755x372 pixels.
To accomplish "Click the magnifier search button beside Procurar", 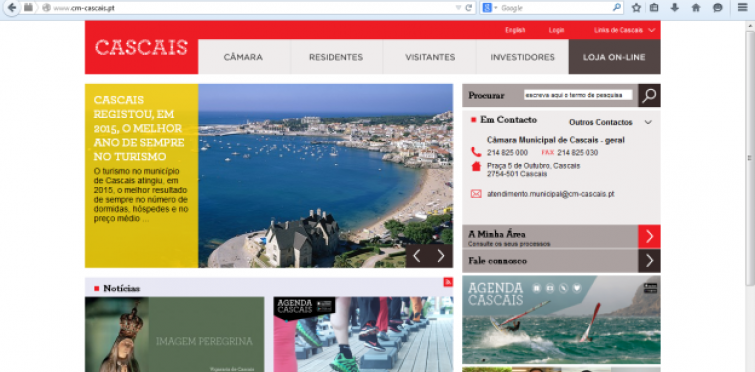I will (x=649, y=95).
